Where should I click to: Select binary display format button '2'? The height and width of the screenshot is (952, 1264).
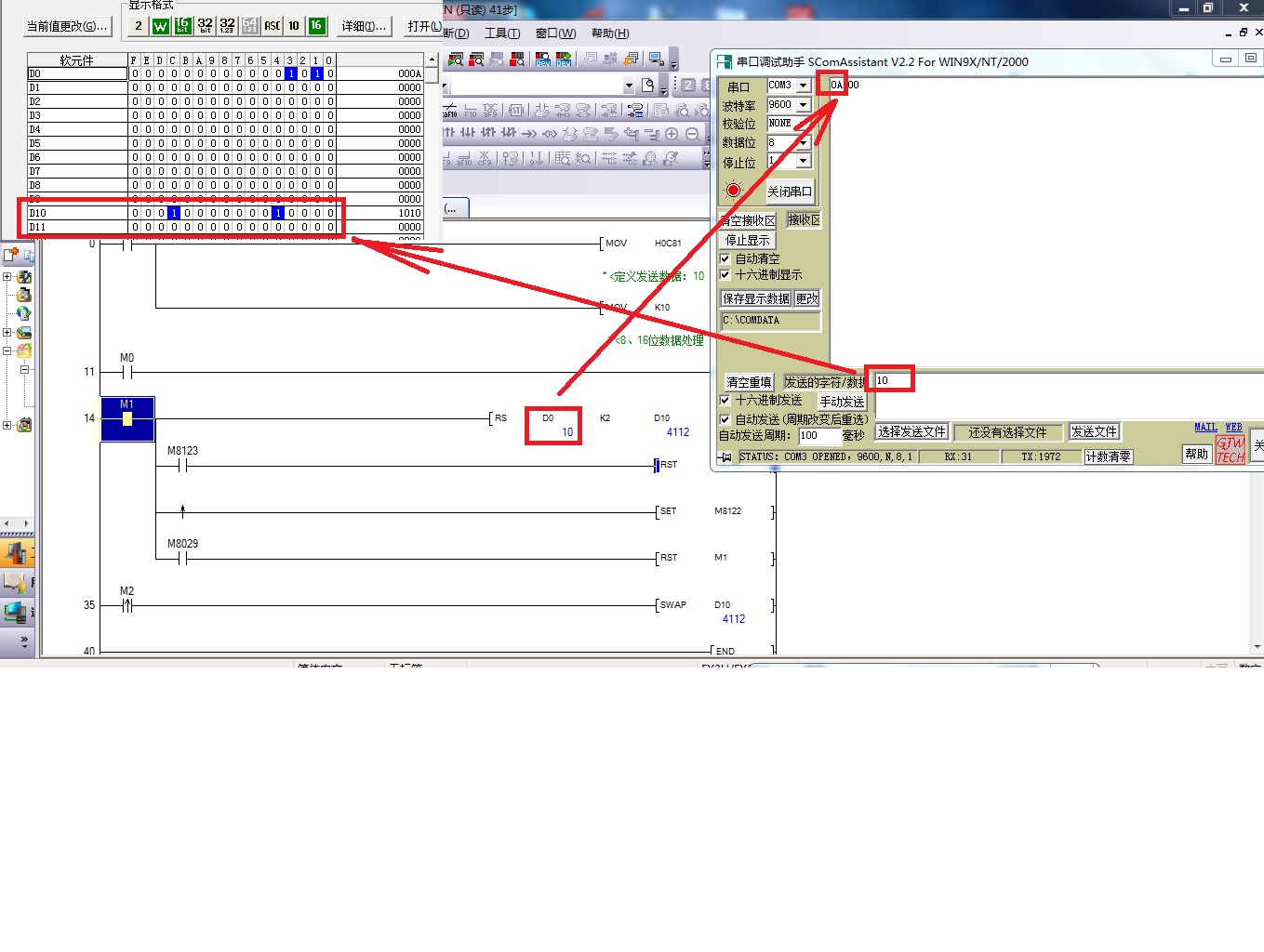139,26
